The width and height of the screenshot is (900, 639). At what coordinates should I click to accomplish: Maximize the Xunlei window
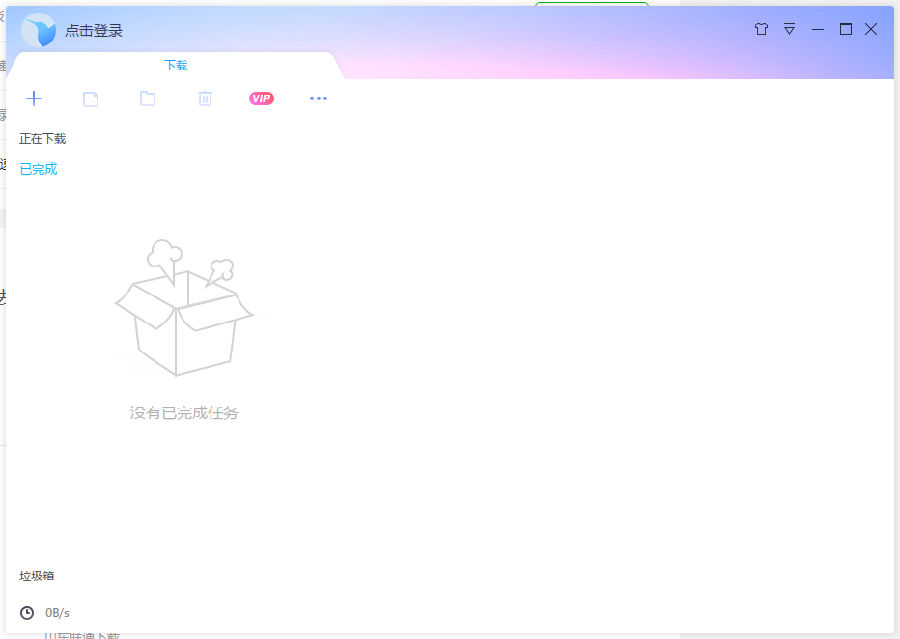pyautogui.click(x=846, y=29)
